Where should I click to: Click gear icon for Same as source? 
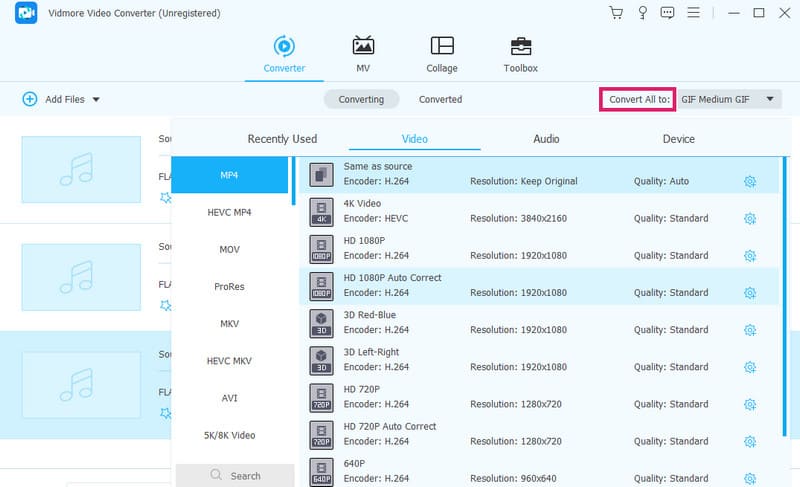(750, 181)
